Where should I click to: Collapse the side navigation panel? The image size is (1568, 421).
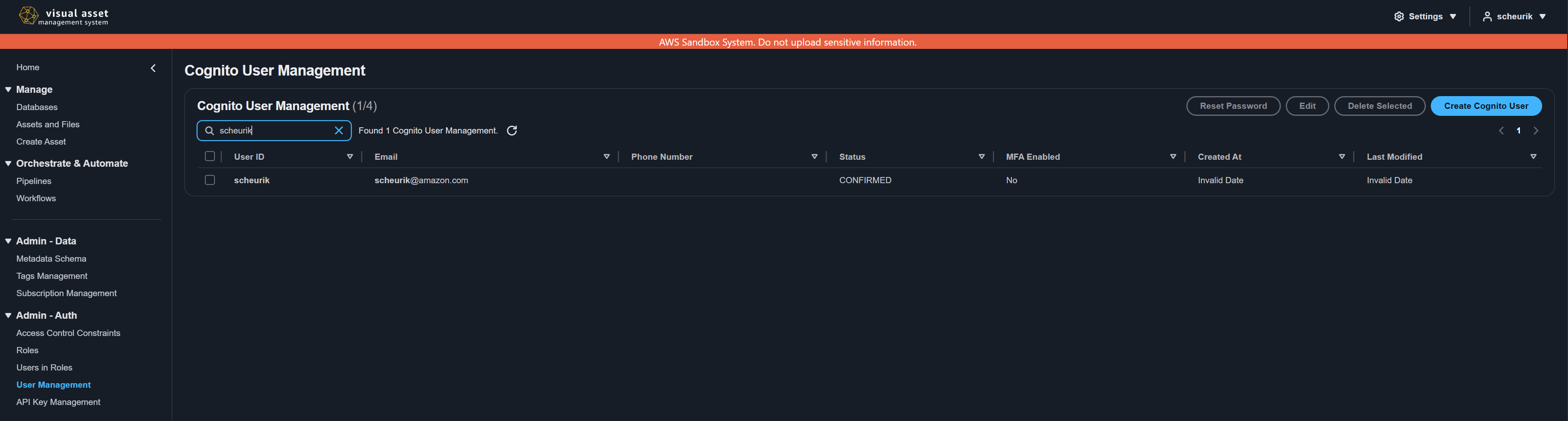click(x=153, y=68)
